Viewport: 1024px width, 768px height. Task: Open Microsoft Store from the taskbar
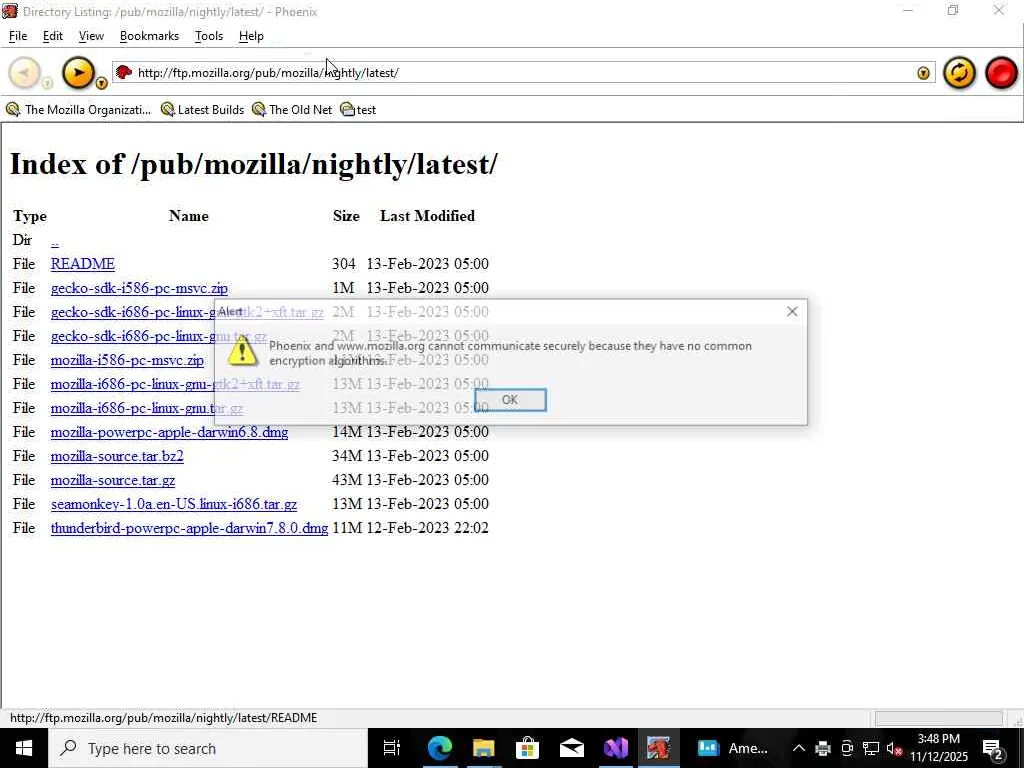(x=527, y=748)
